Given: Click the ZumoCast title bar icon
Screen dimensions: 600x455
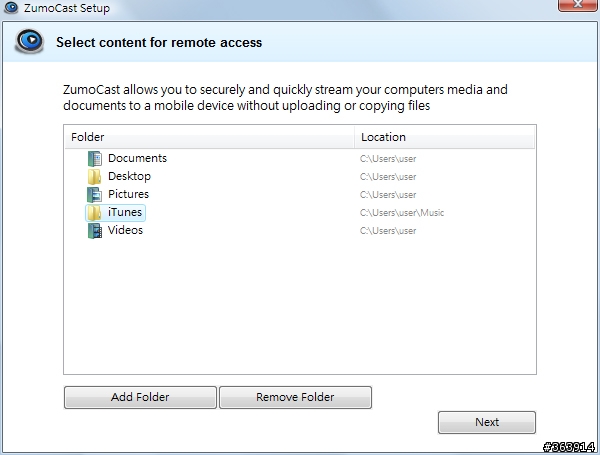Looking at the screenshot, I should 11,7.
